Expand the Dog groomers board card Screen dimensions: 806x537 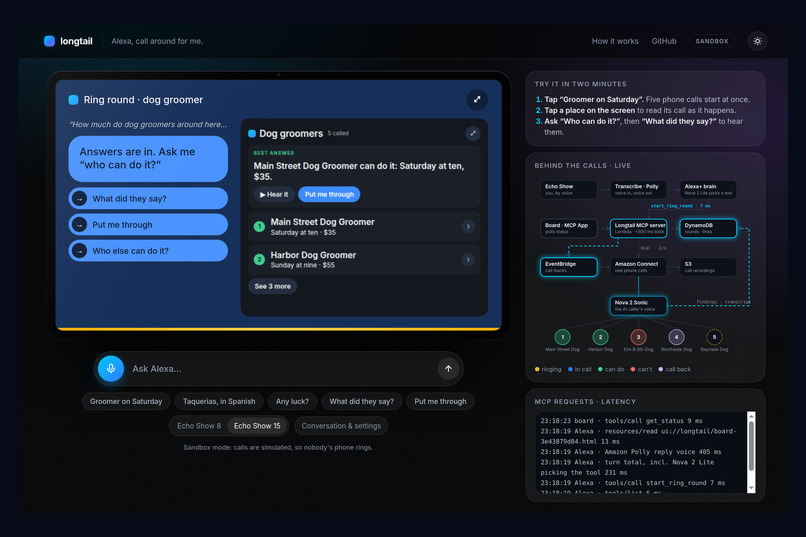click(473, 133)
